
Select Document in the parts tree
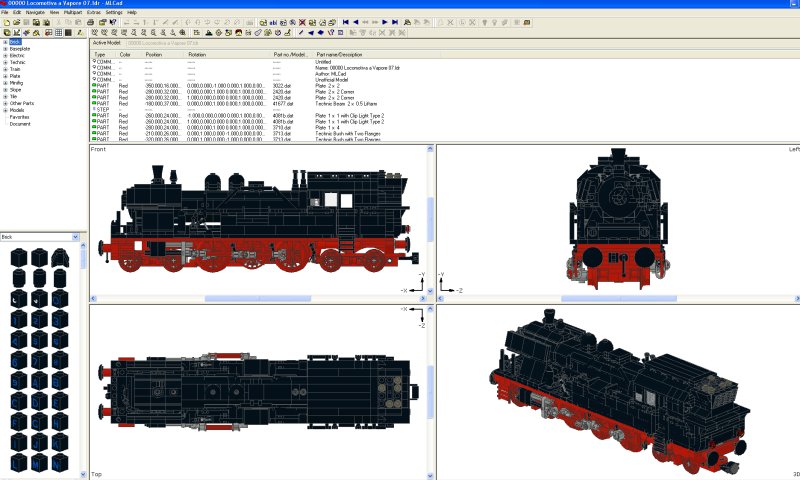(20, 124)
